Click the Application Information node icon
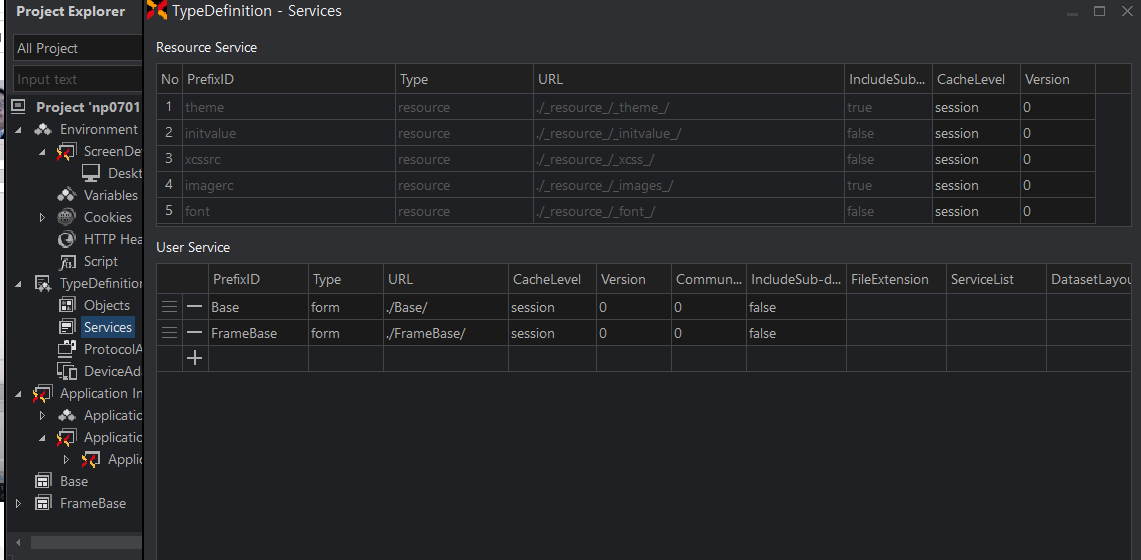Image resolution: width=1141 pixels, height=560 pixels. click(x=43, y=393)
